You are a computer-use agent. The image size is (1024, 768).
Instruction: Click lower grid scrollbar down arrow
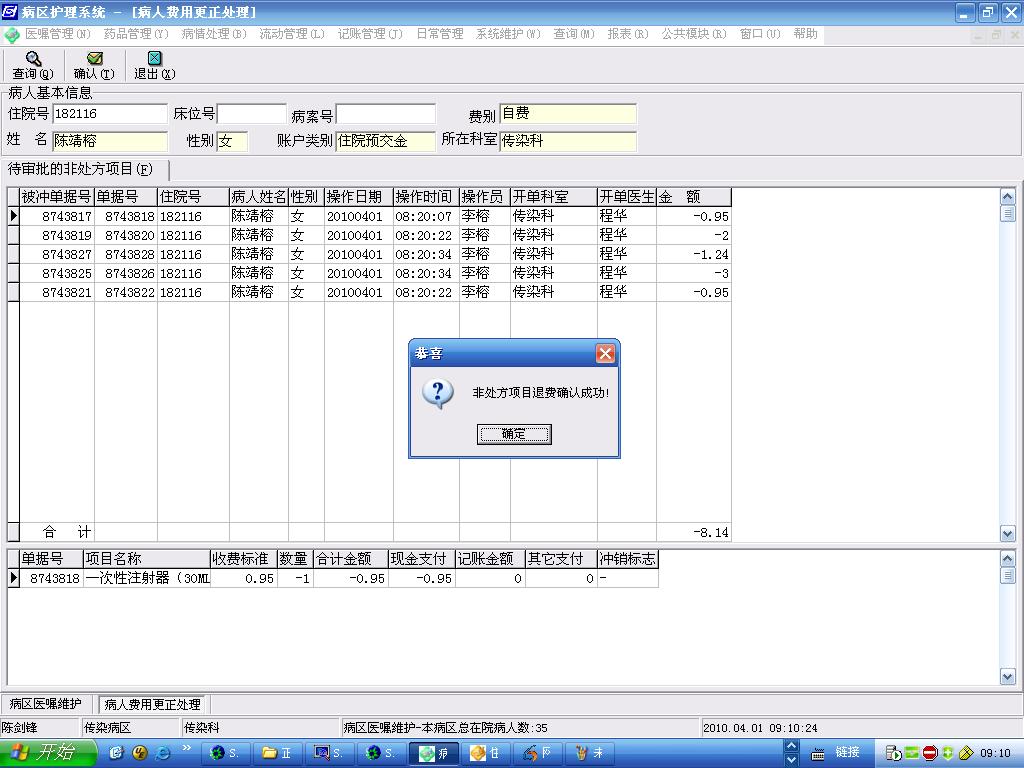(1008, 677)
